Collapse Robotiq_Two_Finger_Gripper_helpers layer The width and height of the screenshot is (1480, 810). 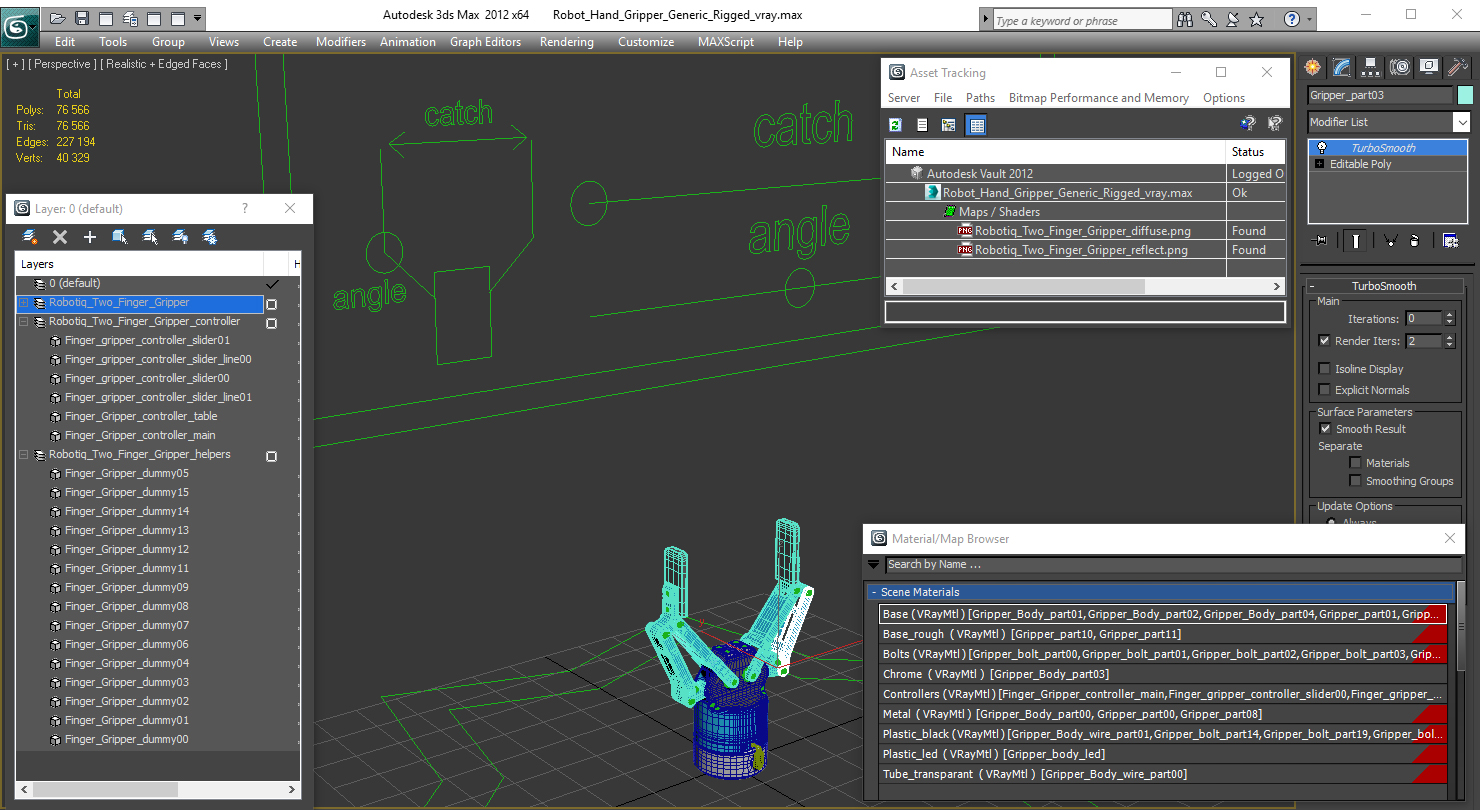coord(24,455)
